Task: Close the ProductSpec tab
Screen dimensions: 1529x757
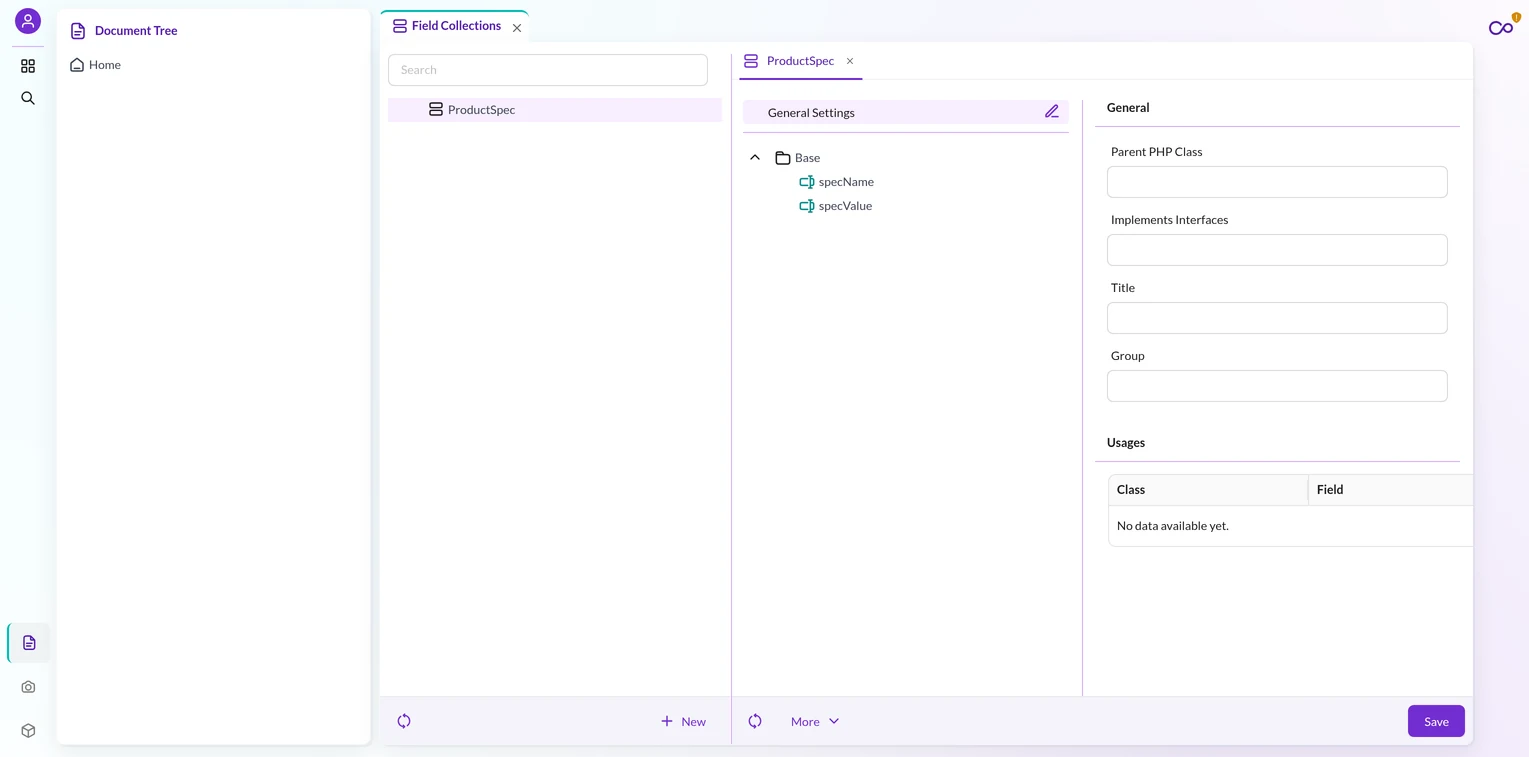Action: pyautogui.click(x=850, y=61)
